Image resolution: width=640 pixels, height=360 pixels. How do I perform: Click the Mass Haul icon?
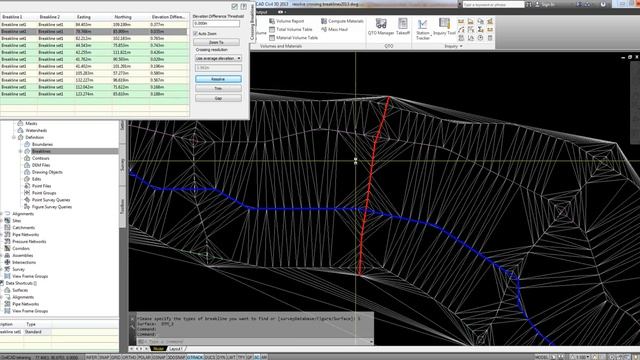324,29
